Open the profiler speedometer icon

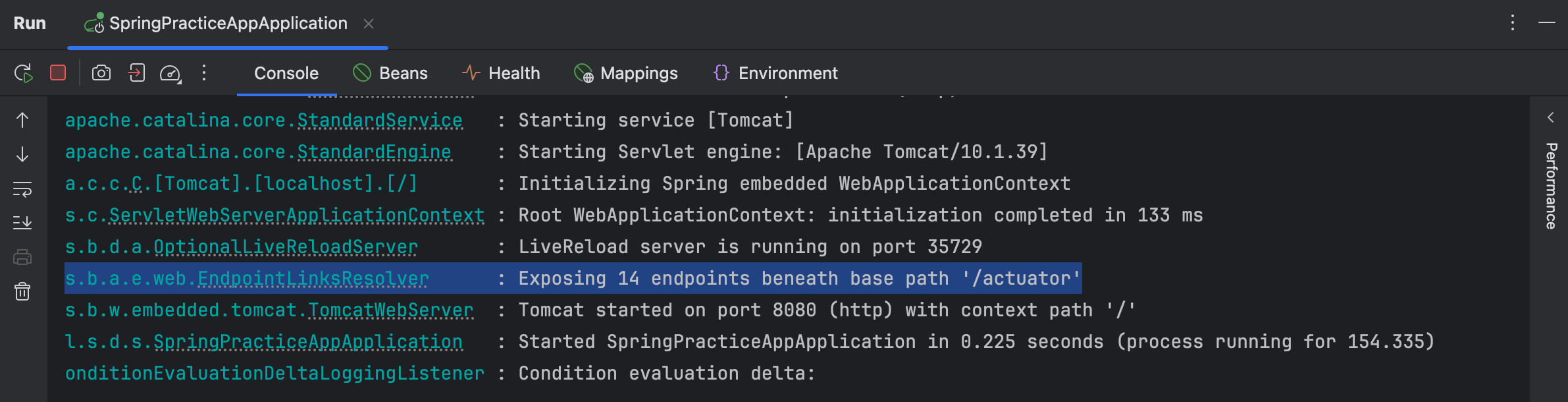point(170,73)
